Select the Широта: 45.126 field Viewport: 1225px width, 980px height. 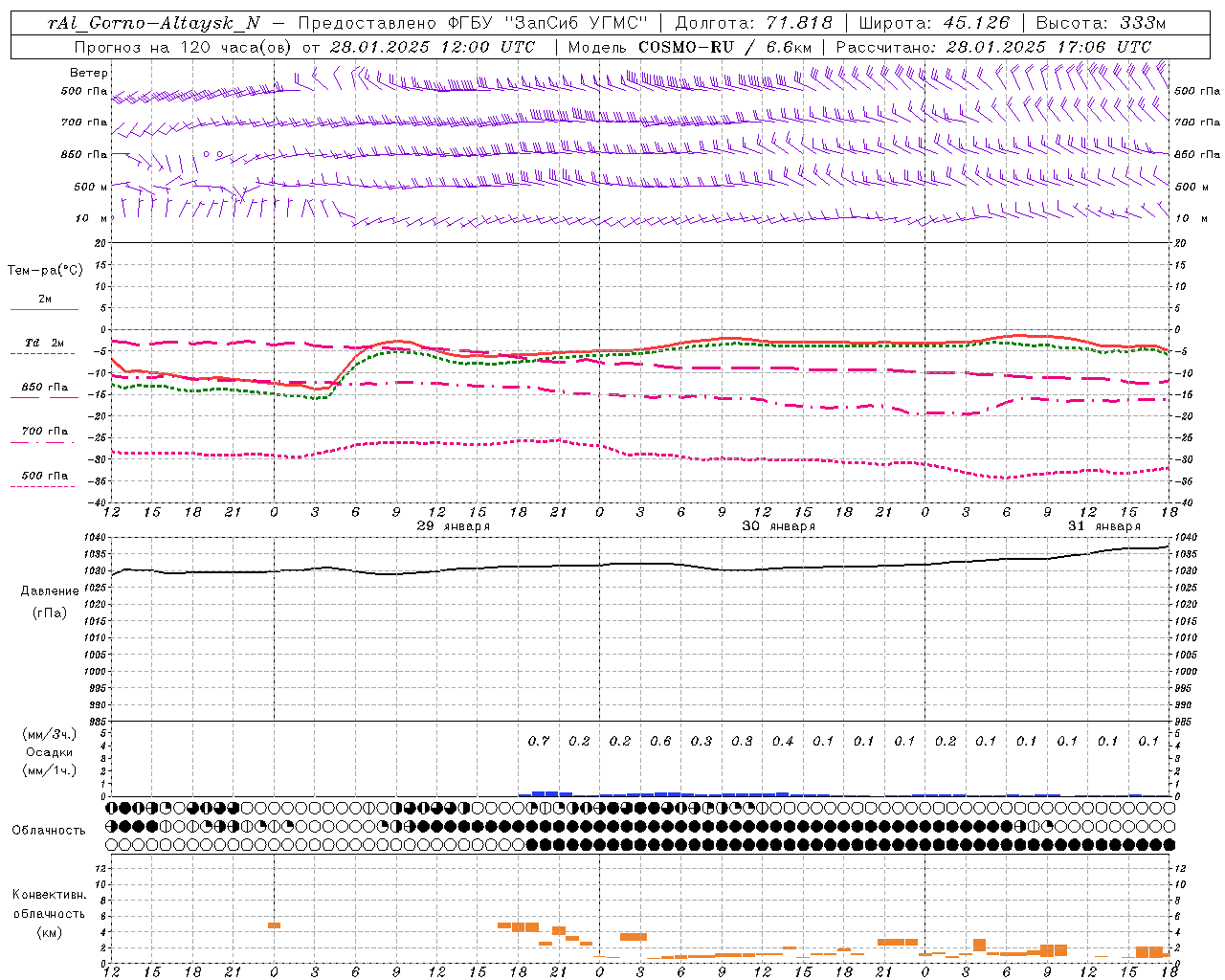(934, 23)
